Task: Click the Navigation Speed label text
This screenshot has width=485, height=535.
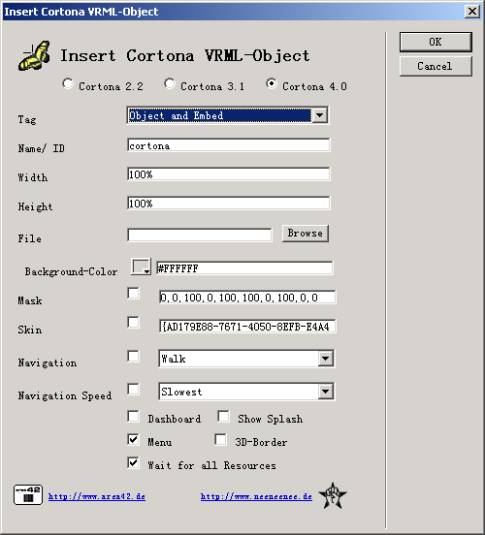Action: click(x=65, y=395)
